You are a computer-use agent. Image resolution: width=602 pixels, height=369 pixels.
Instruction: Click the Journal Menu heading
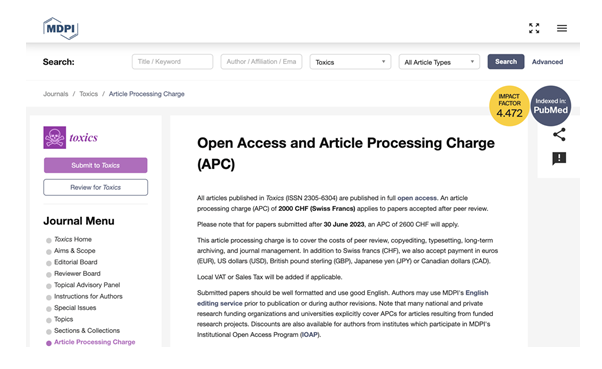(79, 221)
